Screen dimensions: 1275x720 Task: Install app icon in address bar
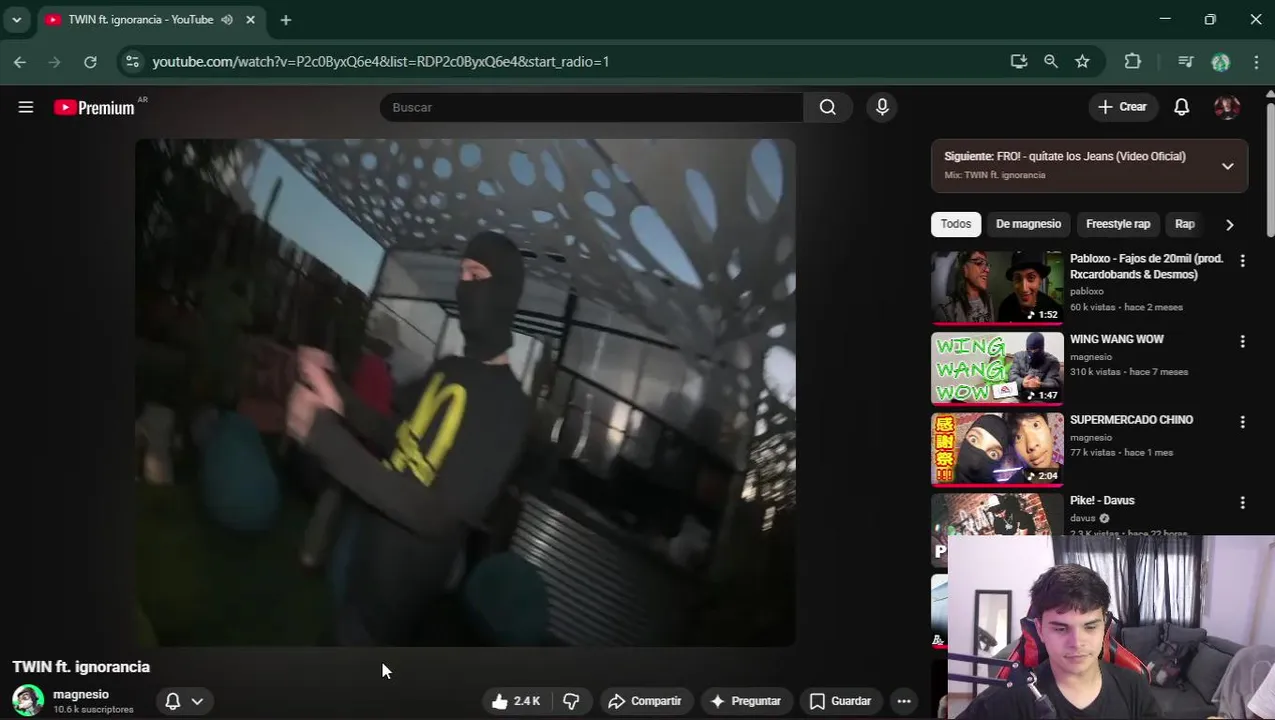coord(1019,61)
